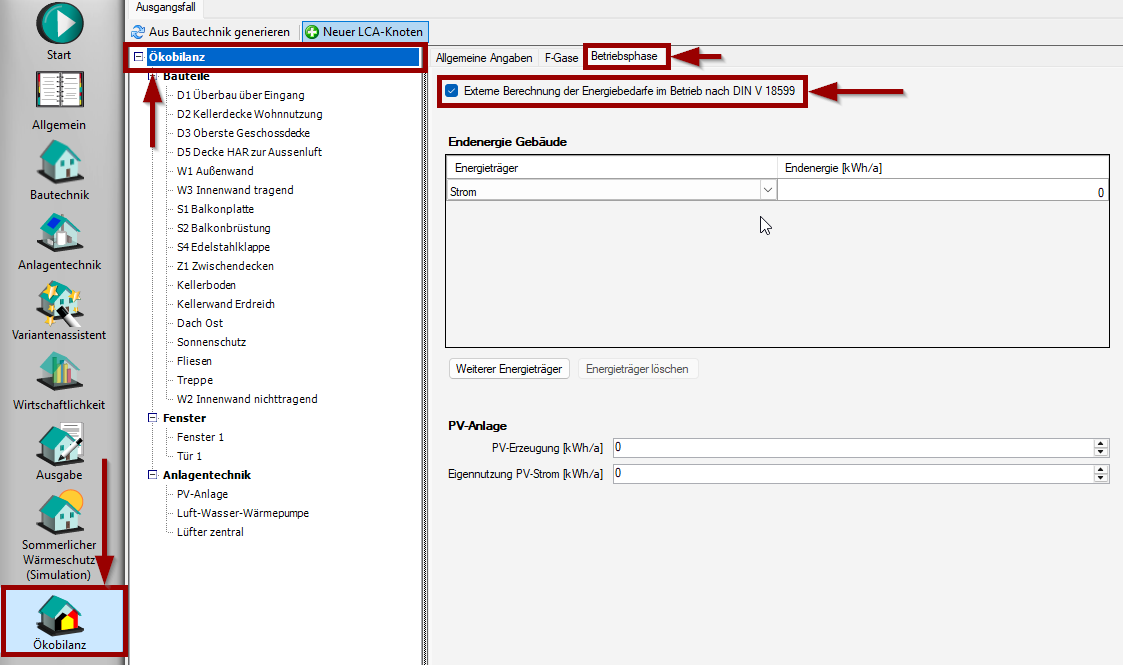Collapse the Anlagentechnik tree node
Viewport: 1123px width, 665px height.
(153, 475)
